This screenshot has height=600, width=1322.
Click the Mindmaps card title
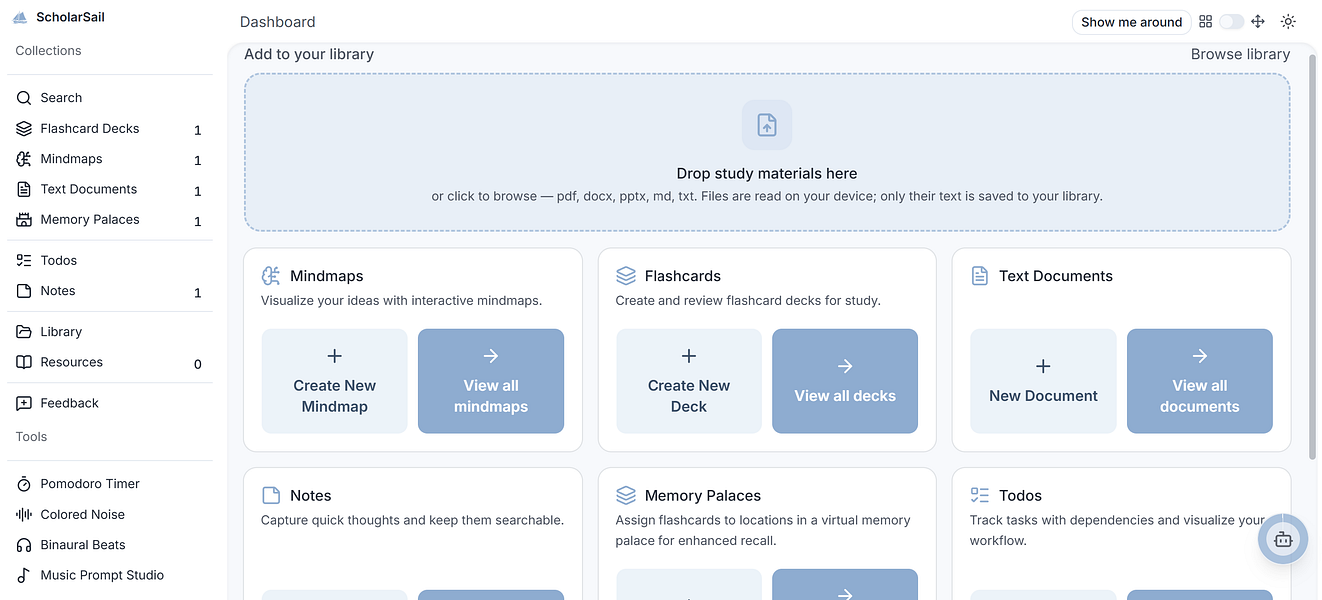[x=327, y=276]
